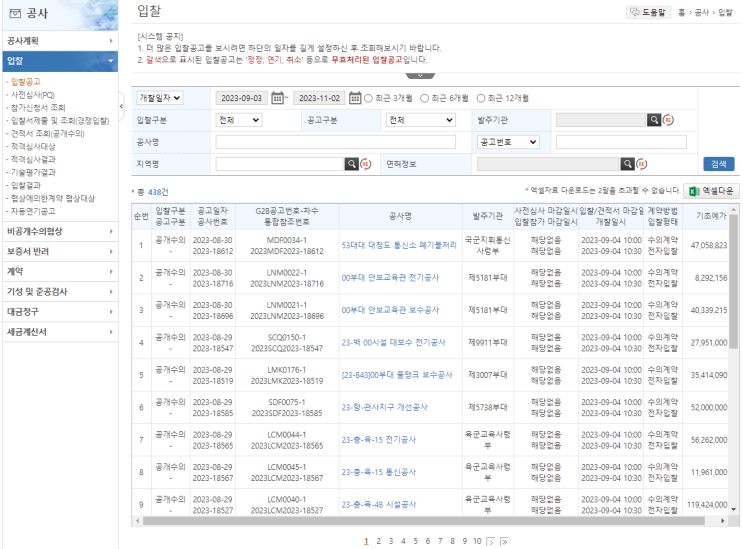Select the 최근 12개월 radio option
This screenshot has height=549, width=743.
click(481, 98)
